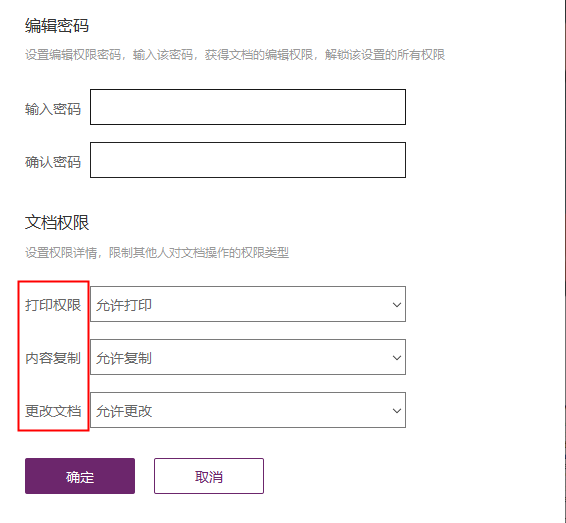Viewport: 566px width, 523px height.
Task: Open the 内容复制 dropdown showing 允许复制
Action: [x=248, y=357]
